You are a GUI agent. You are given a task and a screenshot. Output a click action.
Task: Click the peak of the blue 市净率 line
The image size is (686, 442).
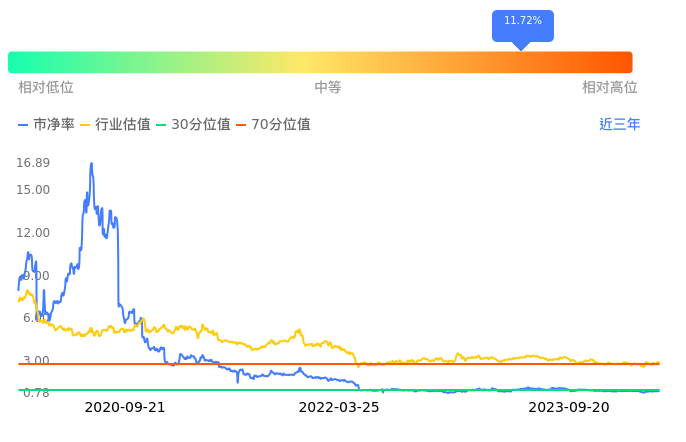(x=91, y=164)
